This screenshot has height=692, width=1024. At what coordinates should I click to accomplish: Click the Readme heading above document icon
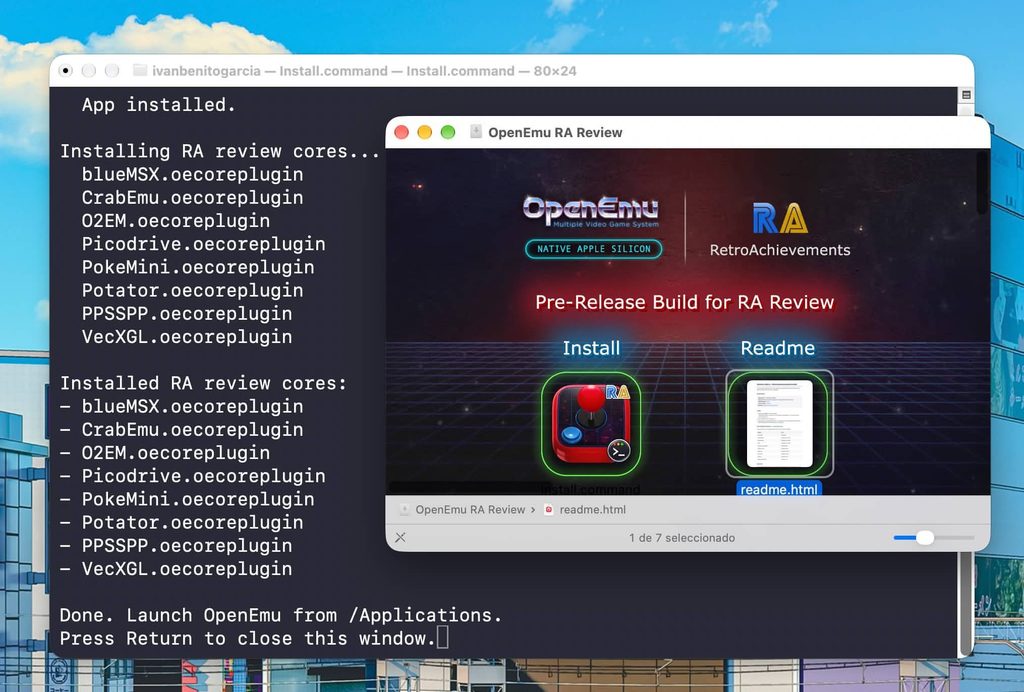778,348
